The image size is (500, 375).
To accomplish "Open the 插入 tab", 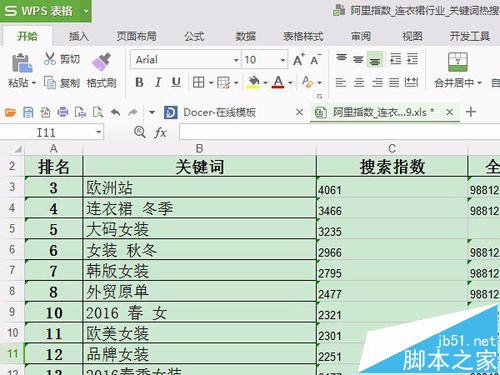I will click(79, 36).
